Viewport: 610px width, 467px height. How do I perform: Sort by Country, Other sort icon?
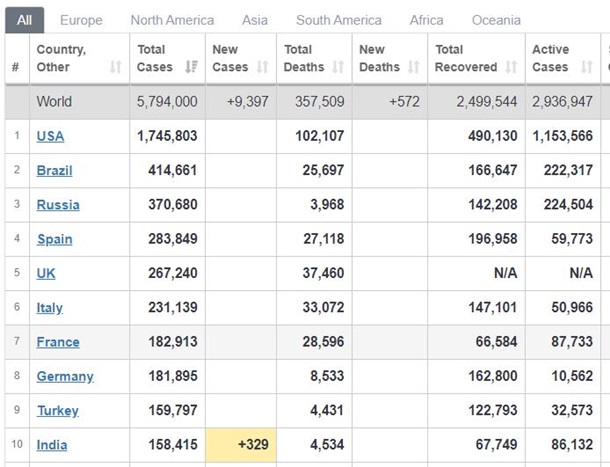116,67
